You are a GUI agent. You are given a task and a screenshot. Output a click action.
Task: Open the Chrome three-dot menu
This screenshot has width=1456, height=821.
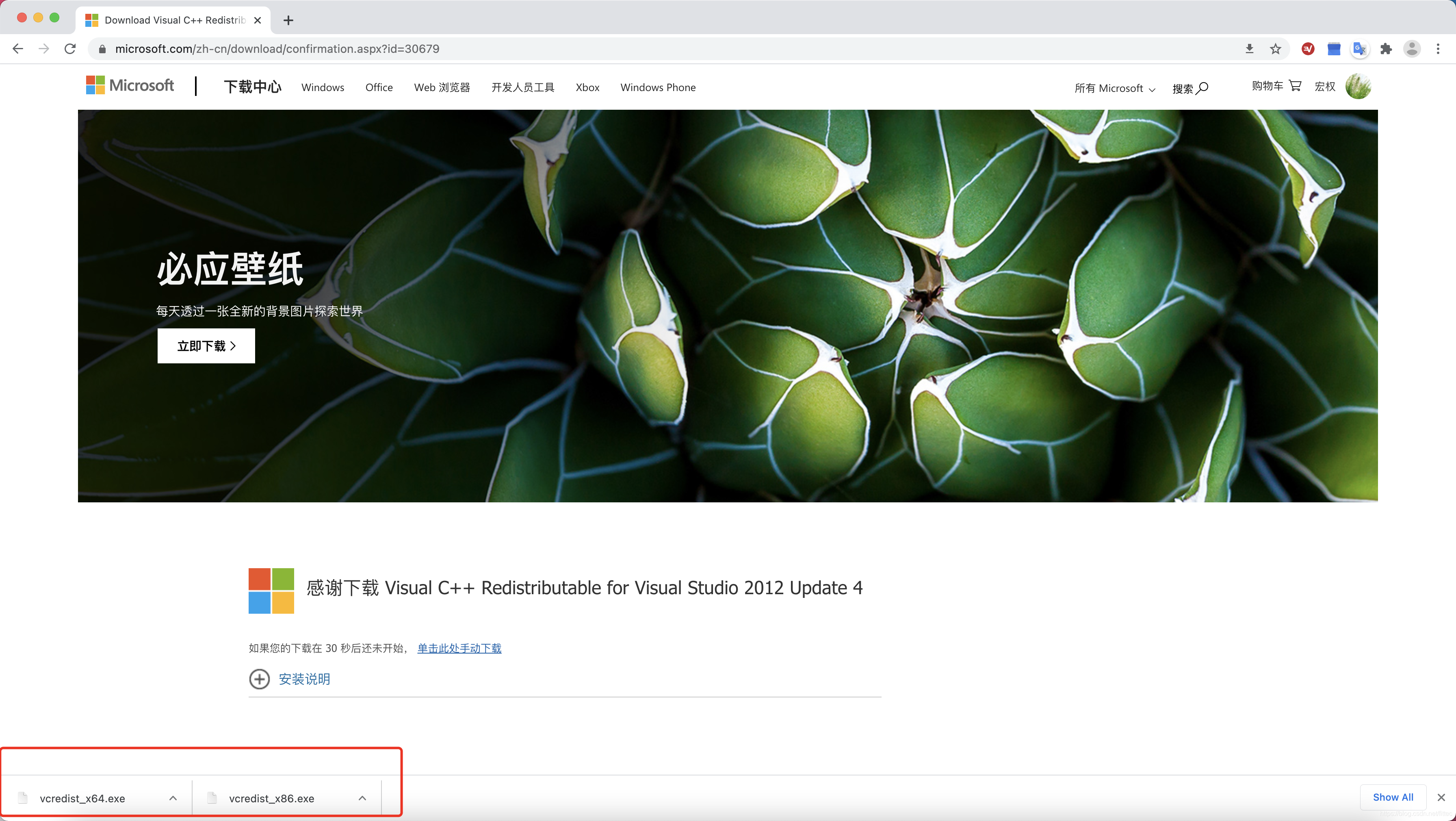pyautogui.click(x=1438, y=49)
